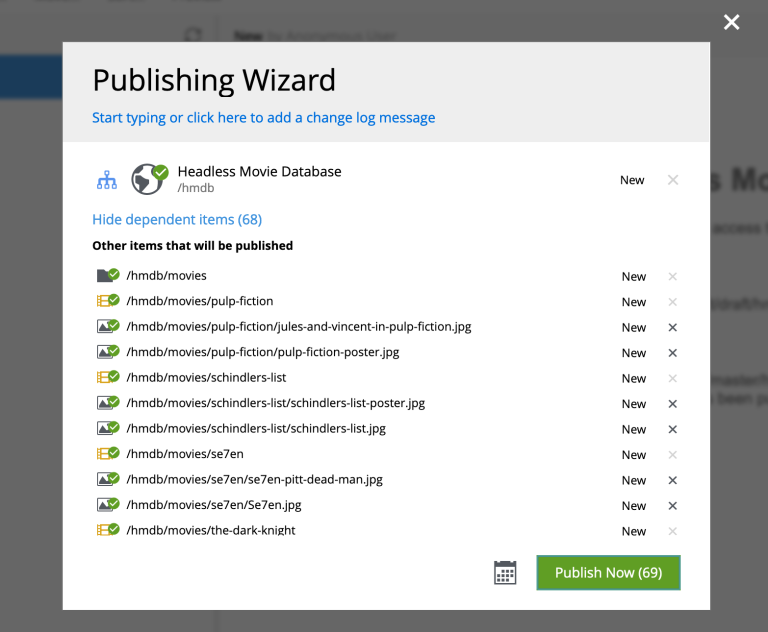Exclude se7en-pitt-dead-man.jpg from publishing
This screenshot has height=632, width=768.
tap(672, 480)
